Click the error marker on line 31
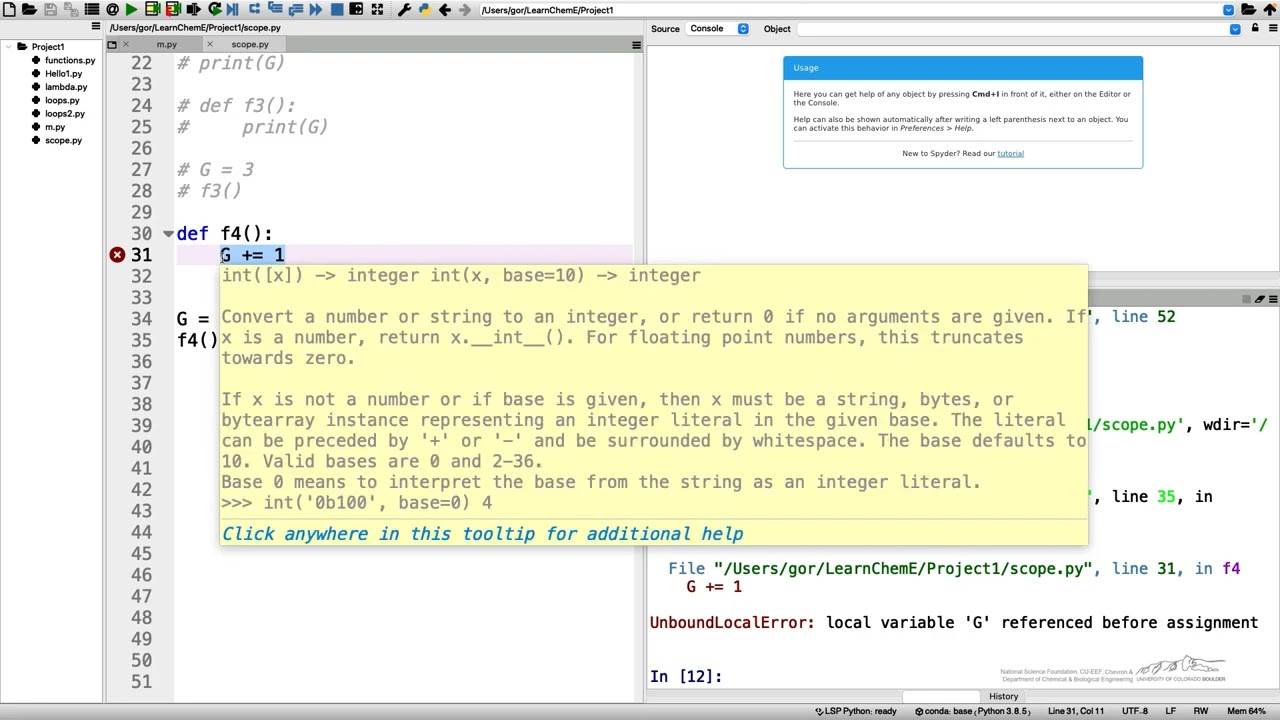Screen dimensions: 1280x720 click(x=117, y=255)
